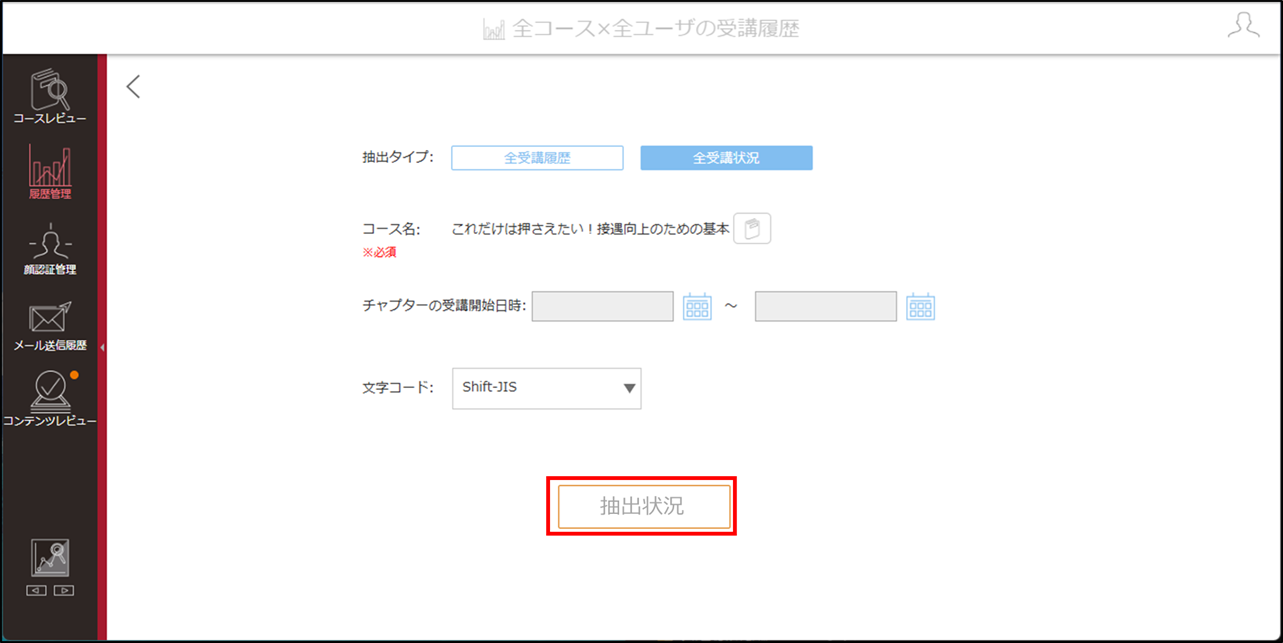Screen dimensions: 1283x643
Task: Click the 抽出タイプ label
Action: pyautogui.click(x=398, y=158)
